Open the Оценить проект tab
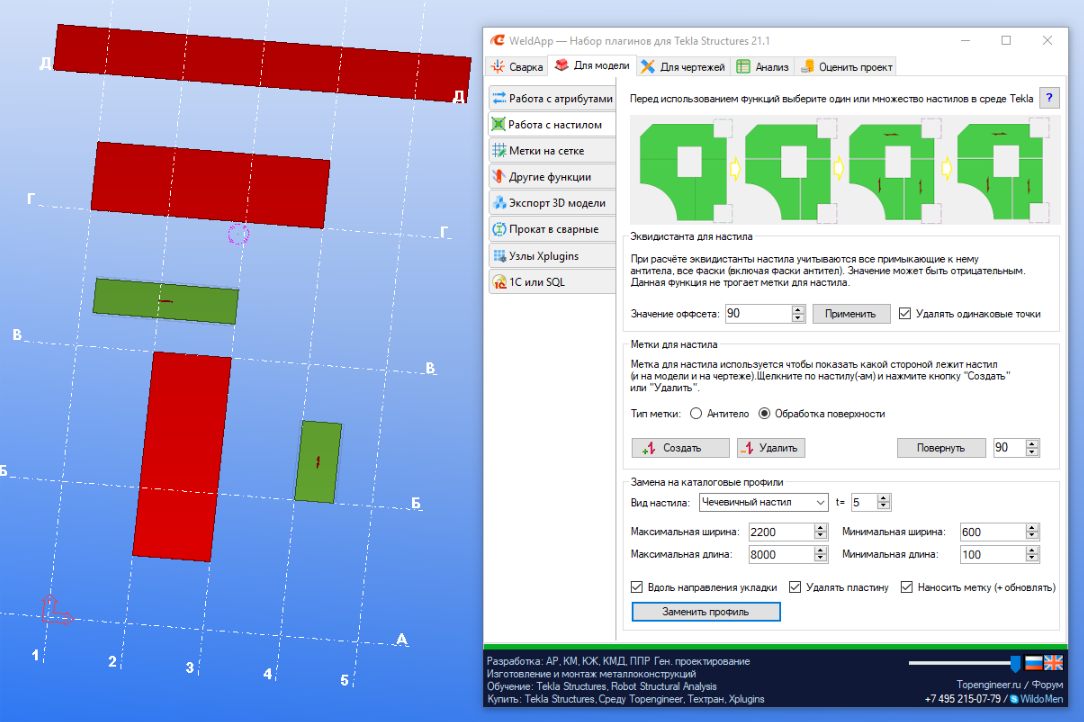The height and width of the screenshot is (722, 1084). coord(846,67)
